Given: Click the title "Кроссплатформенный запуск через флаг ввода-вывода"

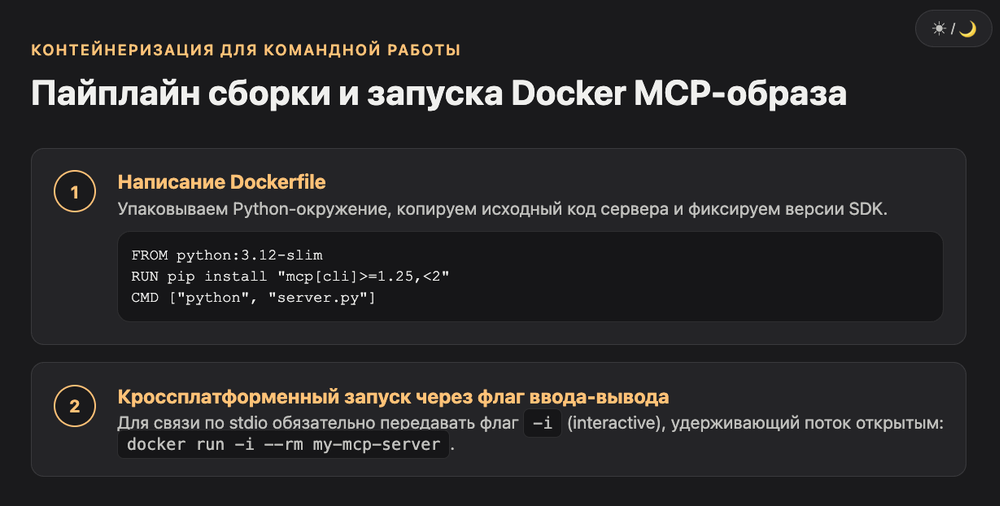Looking at the screenshot, I should coord(393,397).
